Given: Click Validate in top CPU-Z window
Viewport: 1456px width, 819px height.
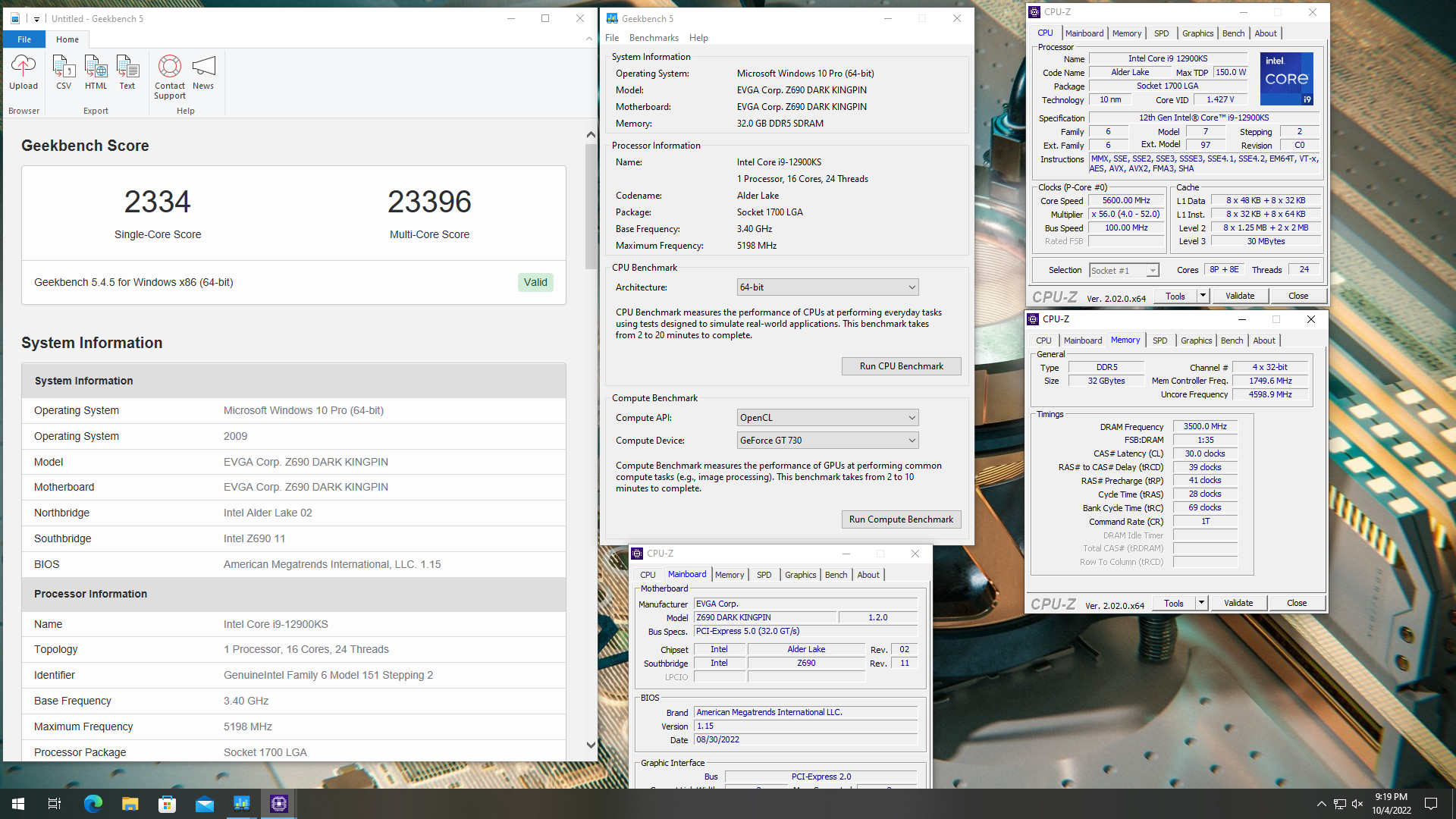Looking at the screenshot, I should 1240,297.
